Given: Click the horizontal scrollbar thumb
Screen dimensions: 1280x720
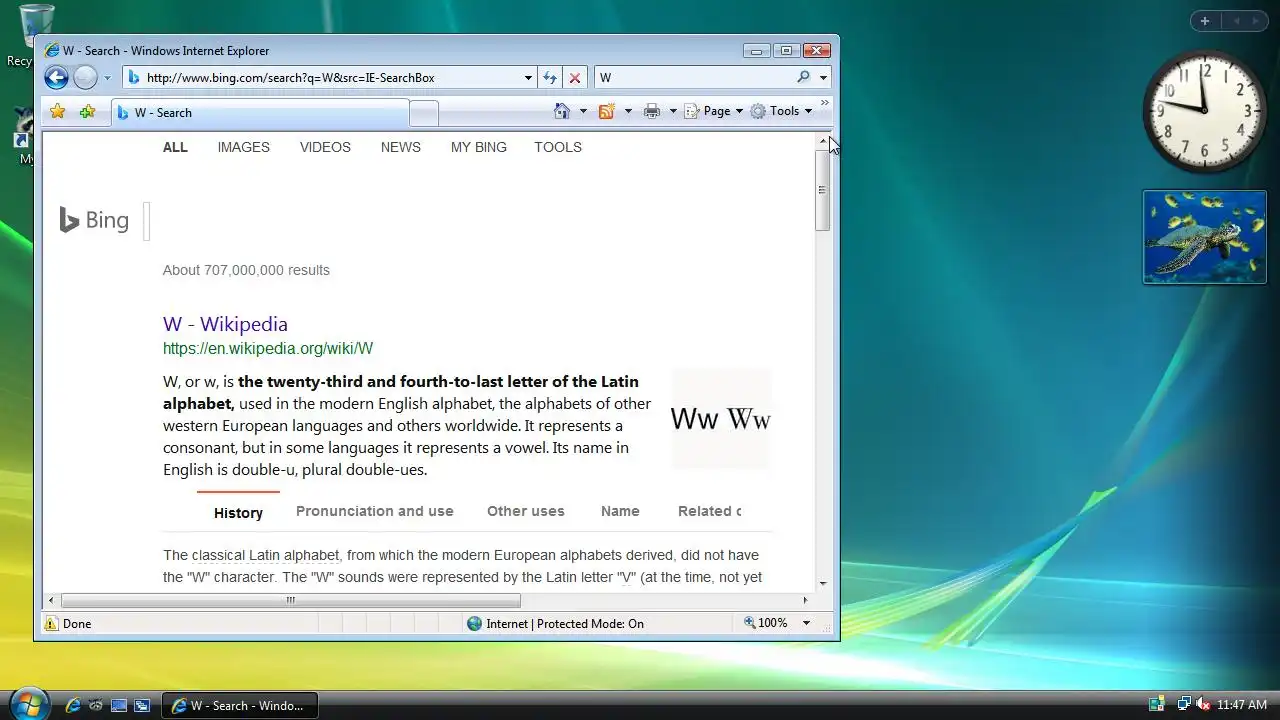Looking at the screenshot, I should click(x=291, y=600).
